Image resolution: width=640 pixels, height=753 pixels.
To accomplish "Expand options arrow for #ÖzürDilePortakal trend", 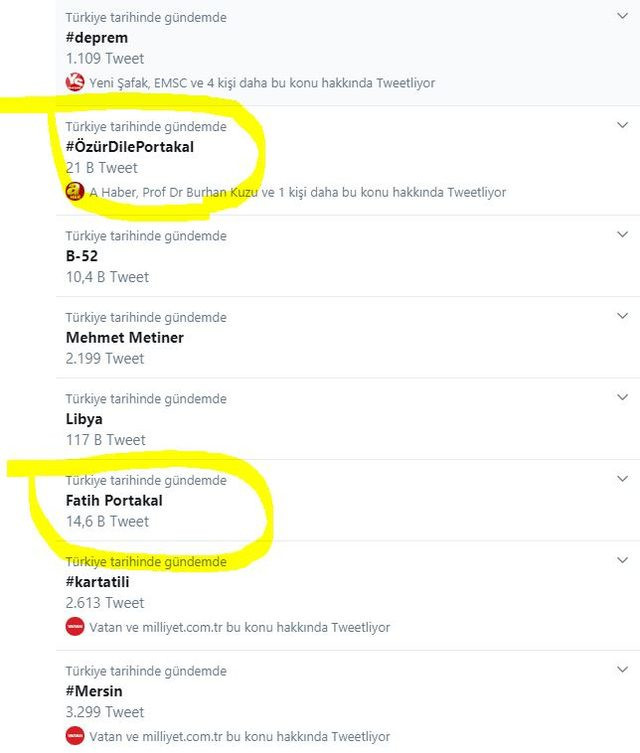I will (621, 126).
